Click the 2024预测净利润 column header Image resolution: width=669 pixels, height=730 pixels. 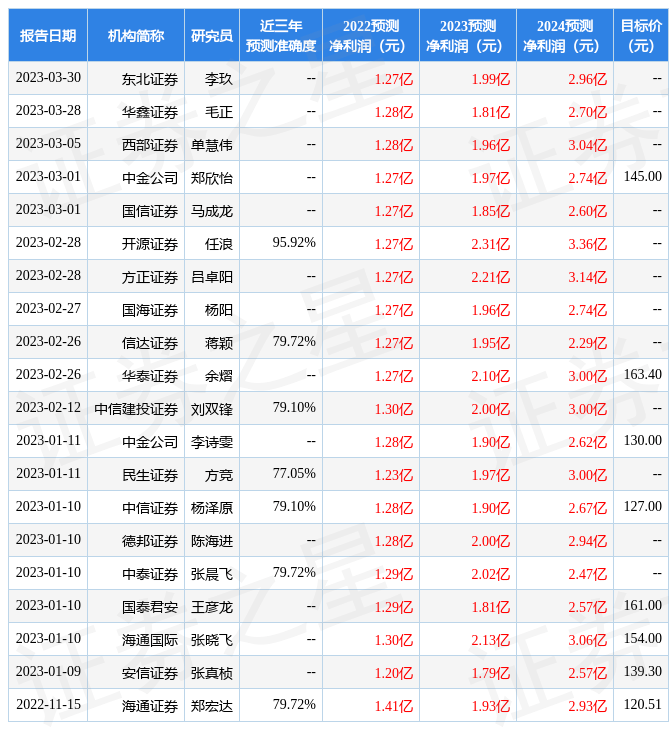(x=565, y=35)
